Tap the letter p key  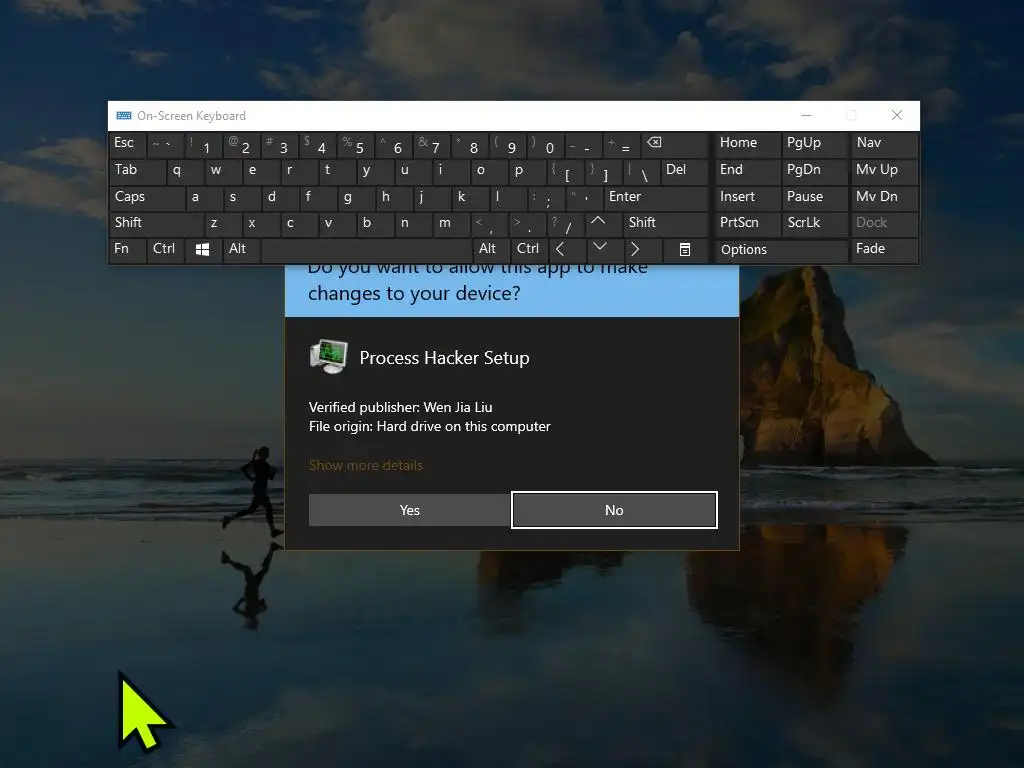coord(526,170)
